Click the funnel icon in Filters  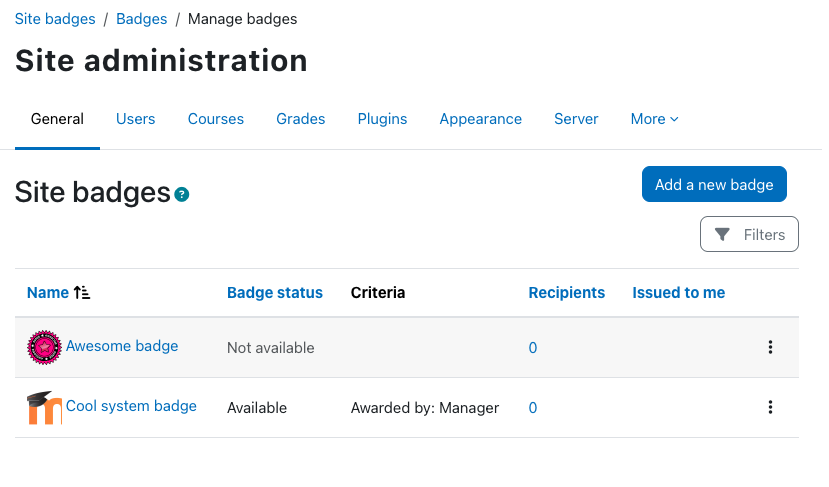coord(722,234)
